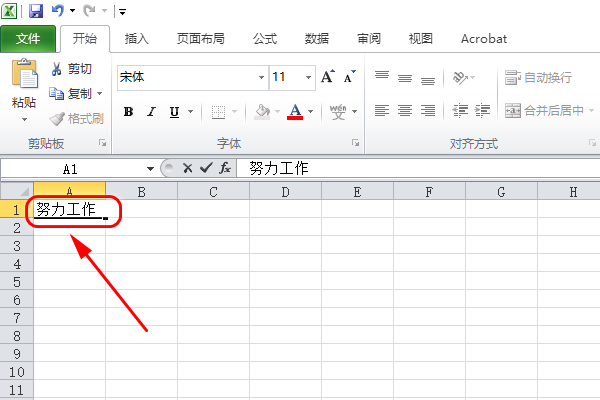Apply red font color A icon
Image resolution: width=600 pixels, height=400 pixels.
[295, 112]
